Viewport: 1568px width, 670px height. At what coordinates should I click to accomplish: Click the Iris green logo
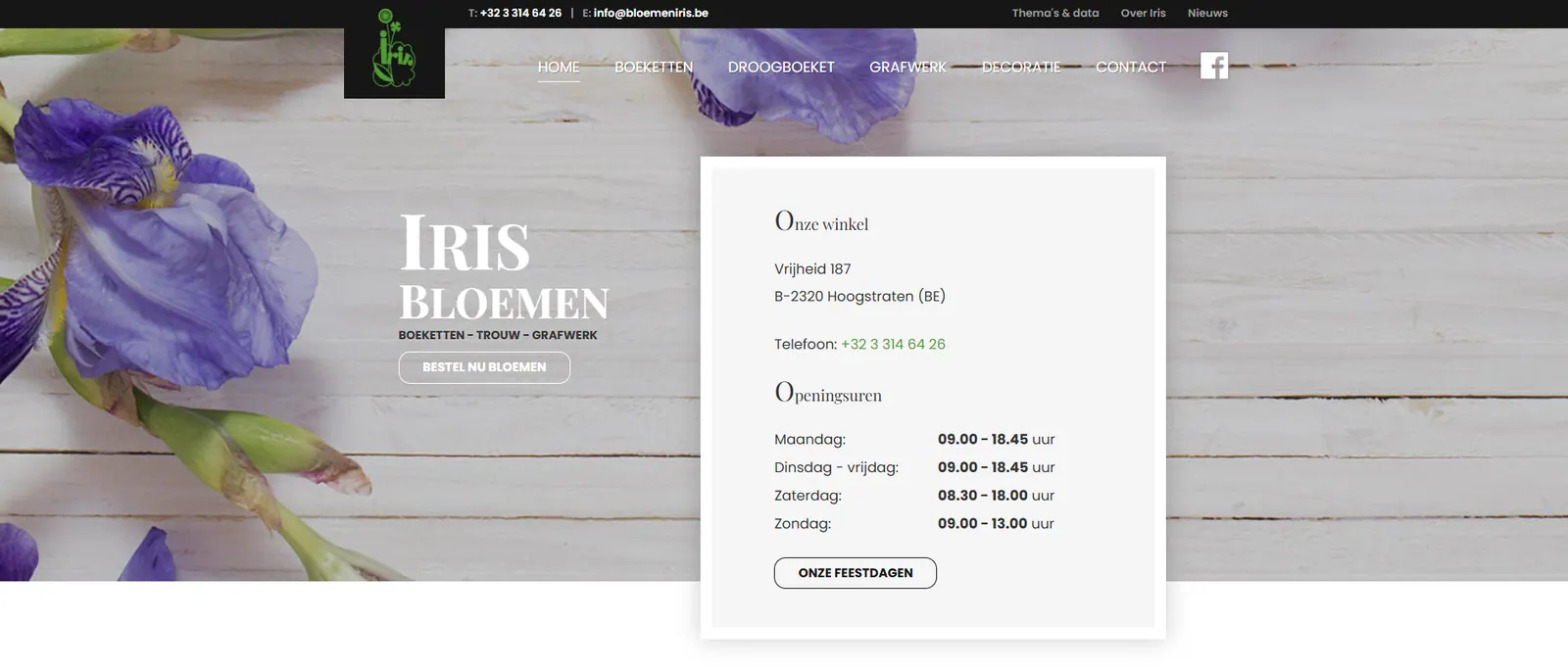(x=394, y=49)
